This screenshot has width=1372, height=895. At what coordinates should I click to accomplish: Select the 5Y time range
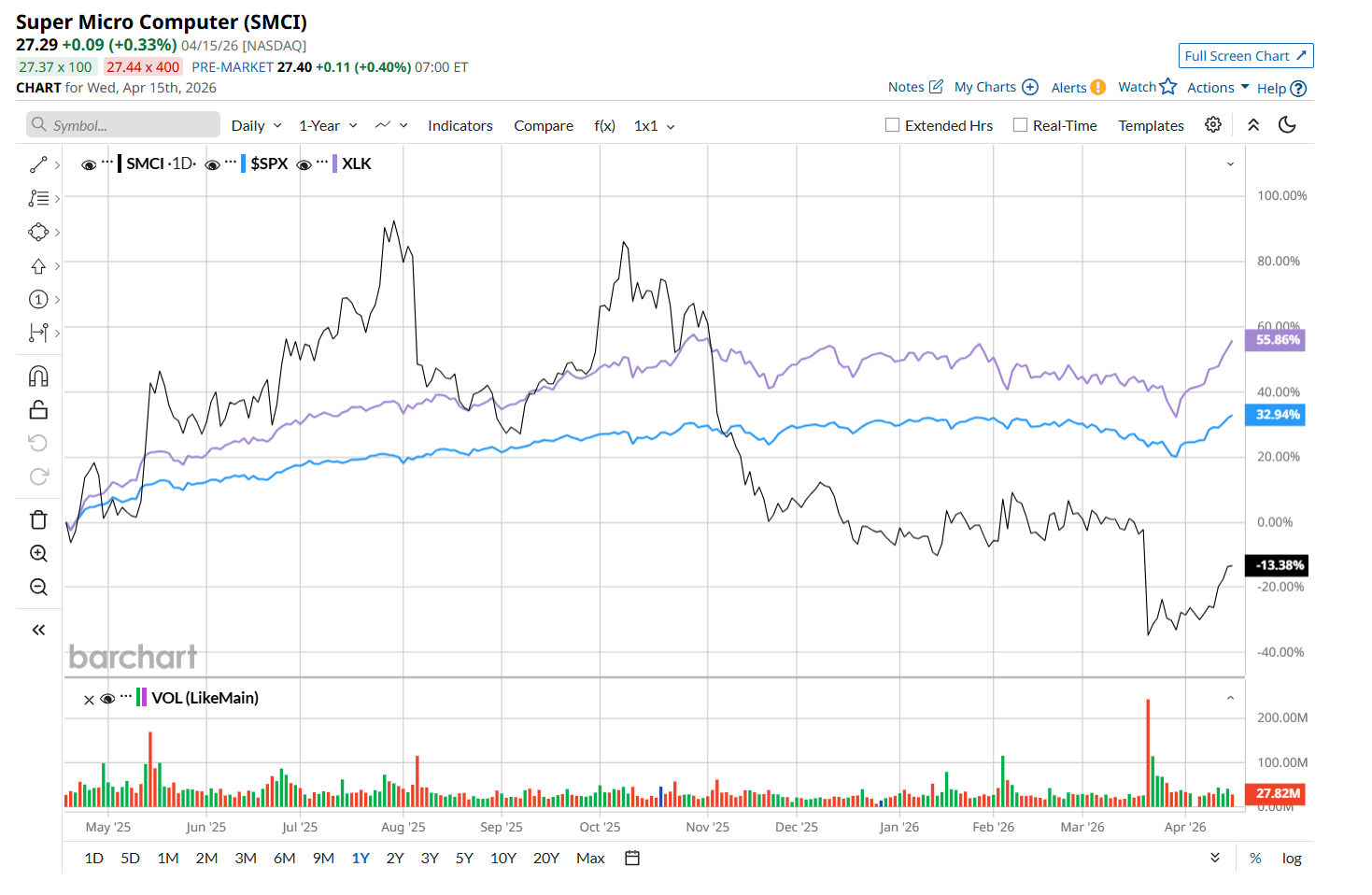pyautogui.click(x=464, y=858)
